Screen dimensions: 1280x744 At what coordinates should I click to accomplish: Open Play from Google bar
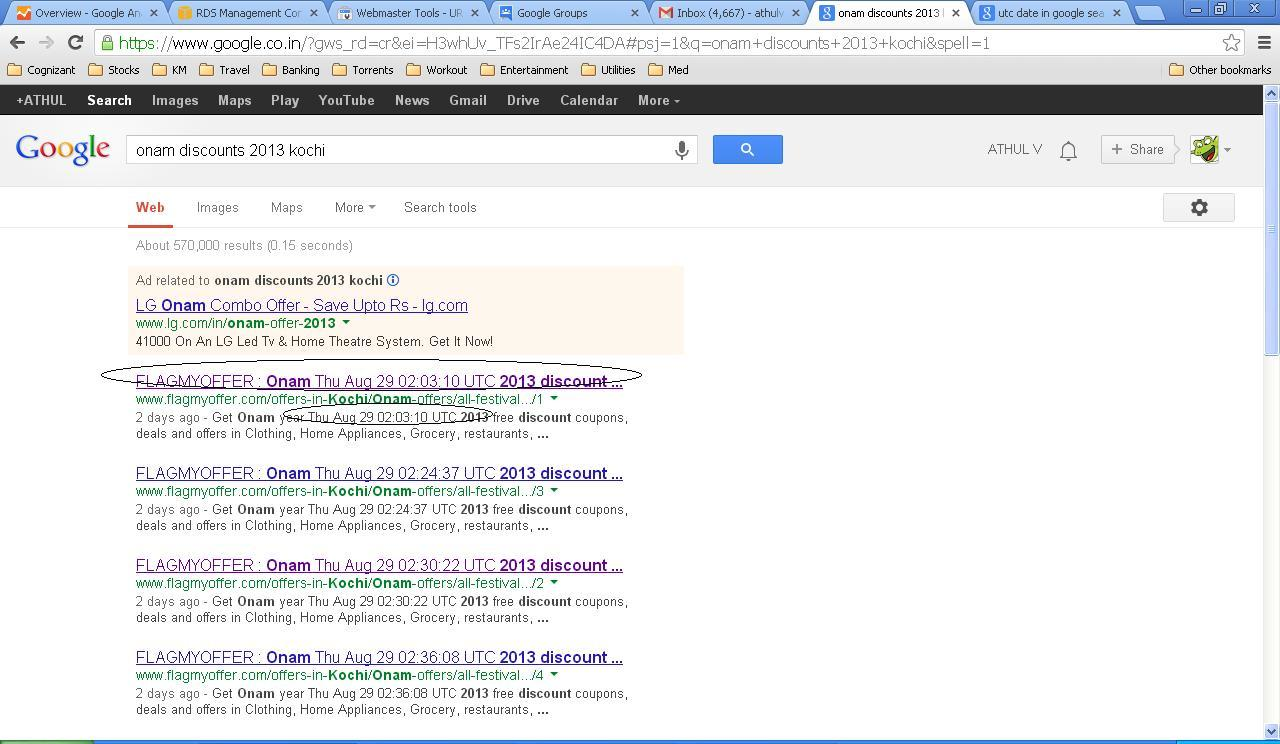click(x=285, y=101)
